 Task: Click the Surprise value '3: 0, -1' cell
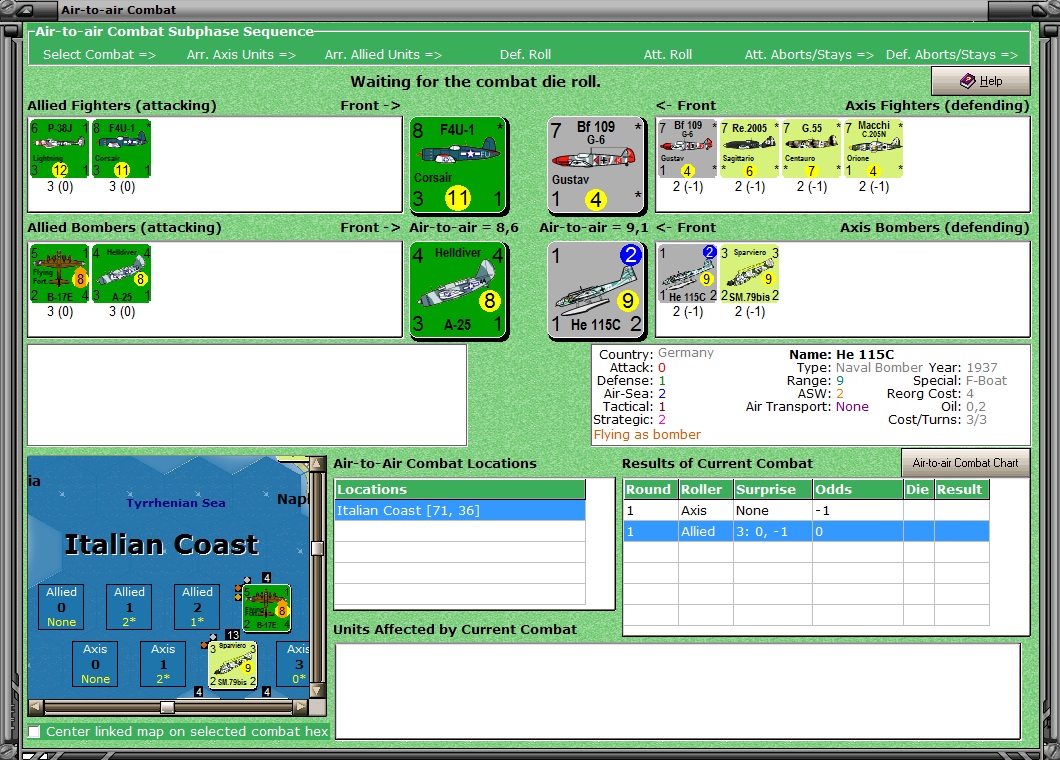[x=773, y=531]
